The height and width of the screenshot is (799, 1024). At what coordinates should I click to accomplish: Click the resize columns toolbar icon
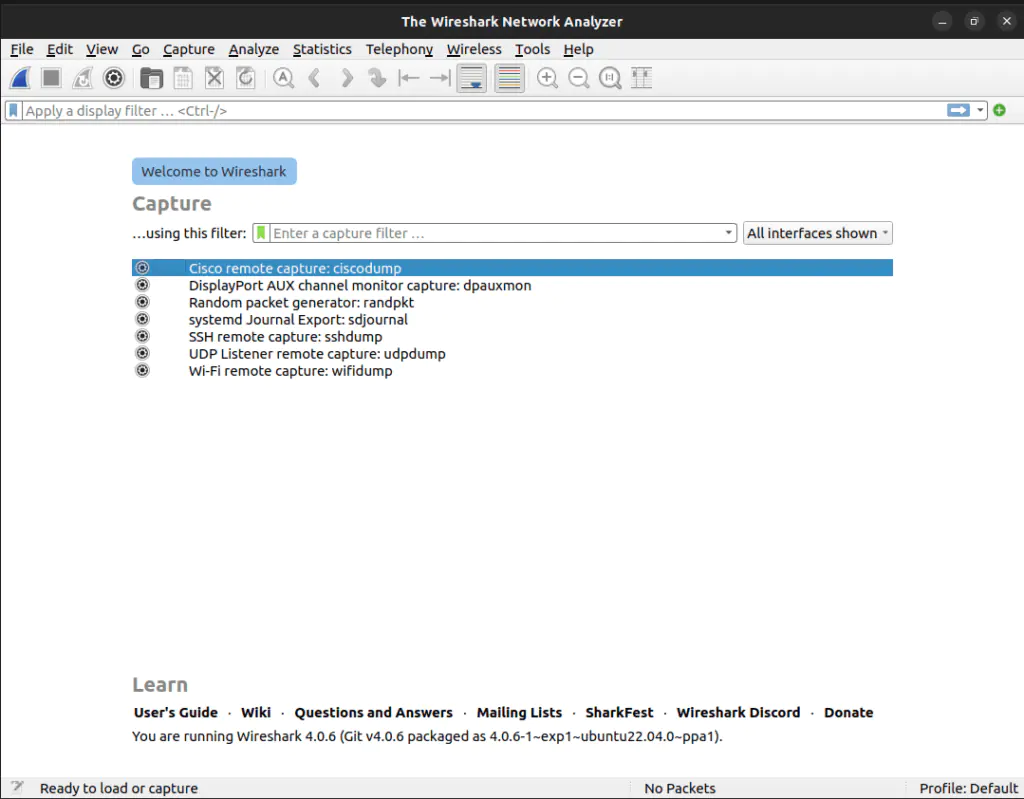[642, 78]
